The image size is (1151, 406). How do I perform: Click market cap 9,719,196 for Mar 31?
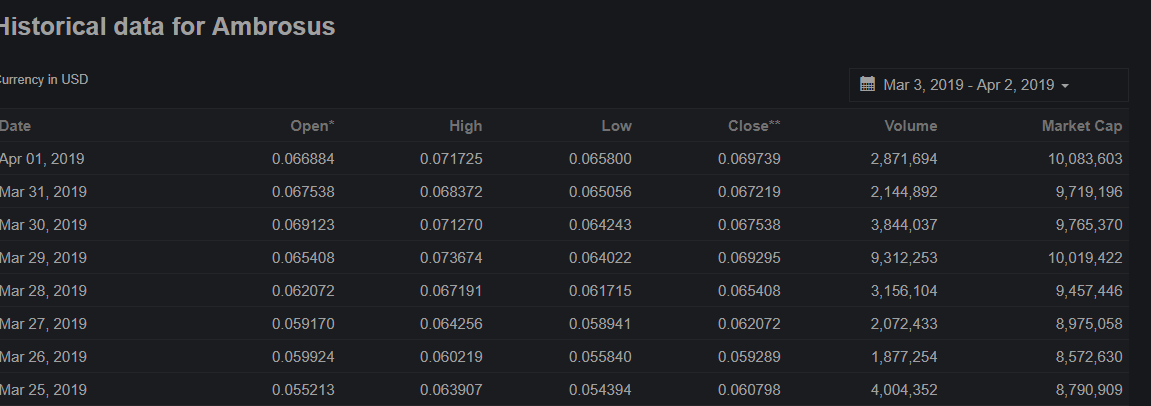1089,192
